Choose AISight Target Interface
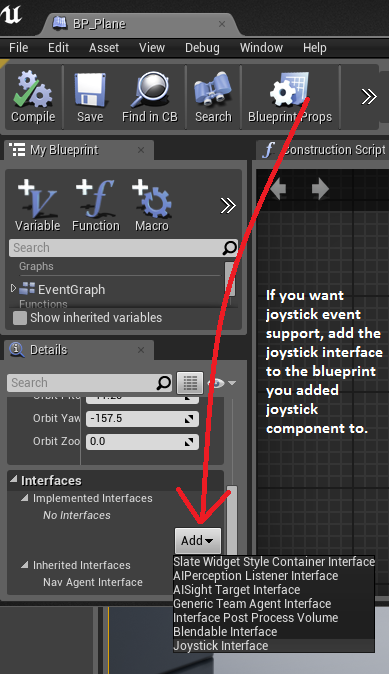Screen dimensions: 389x674 pos(274,590)
